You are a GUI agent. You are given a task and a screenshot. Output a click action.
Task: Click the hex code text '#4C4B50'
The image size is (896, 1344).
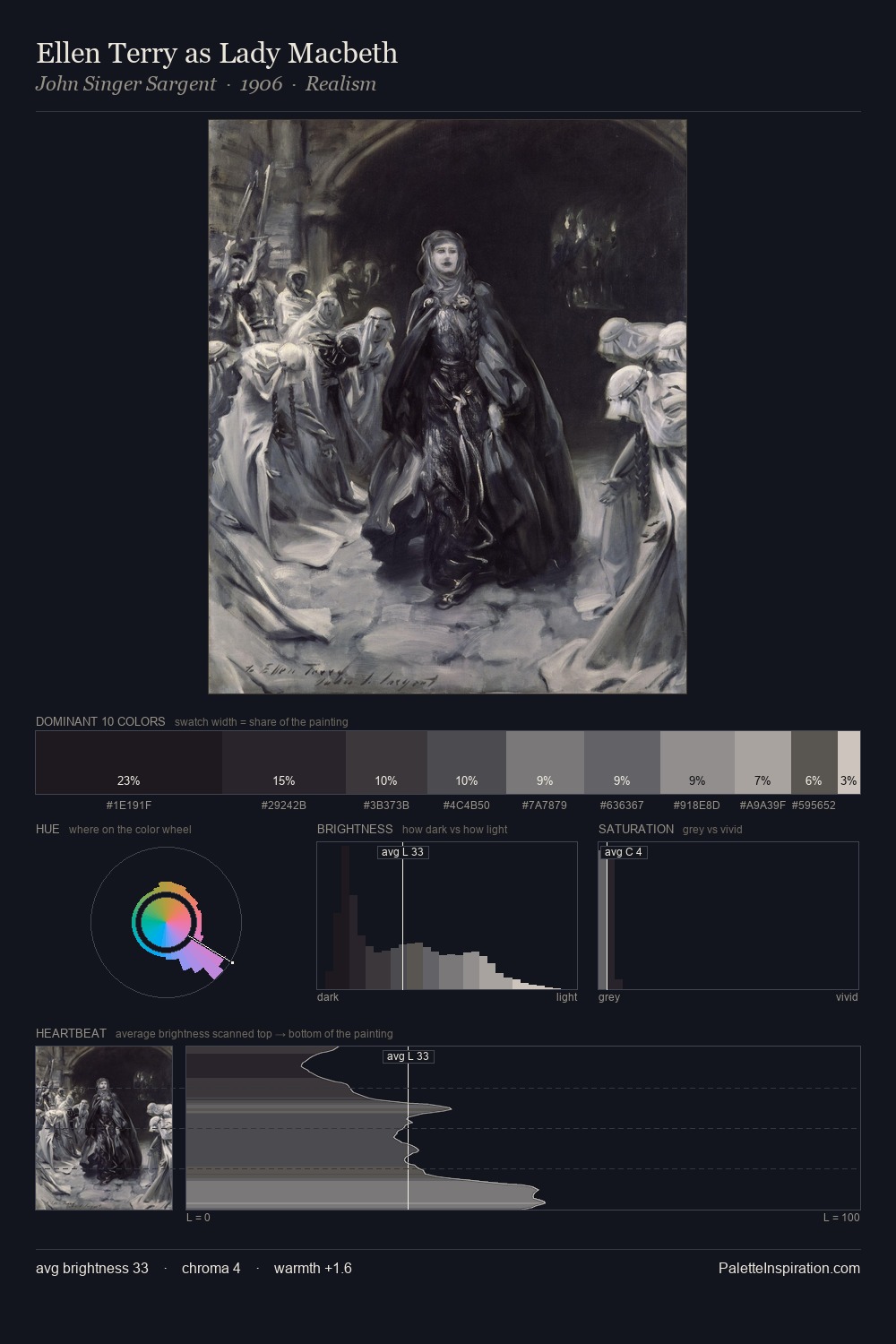tap(467, 805)
